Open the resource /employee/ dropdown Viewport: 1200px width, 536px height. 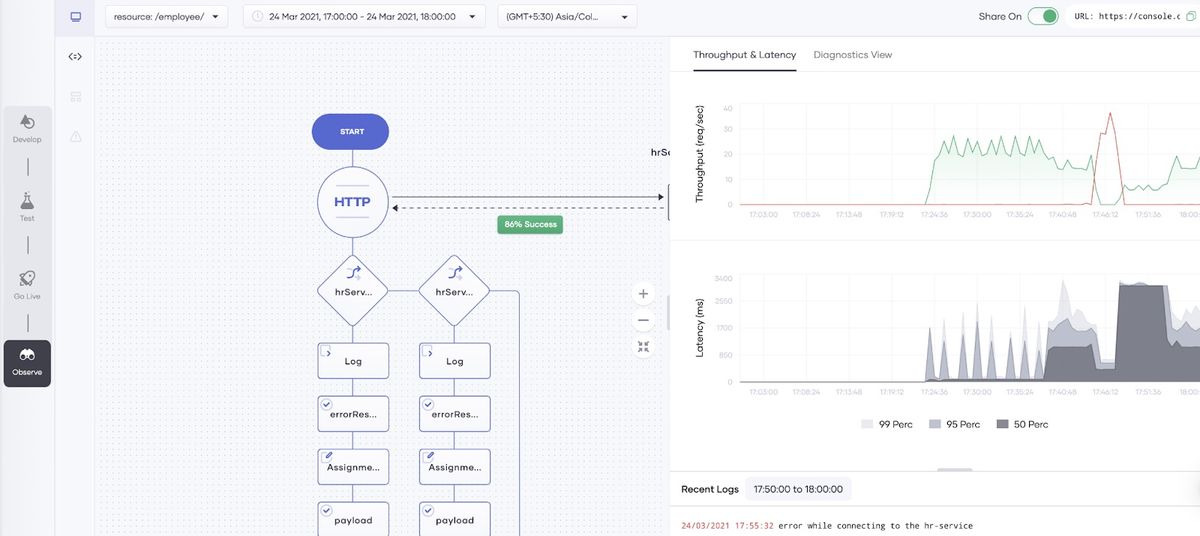[x=166, y=17]
